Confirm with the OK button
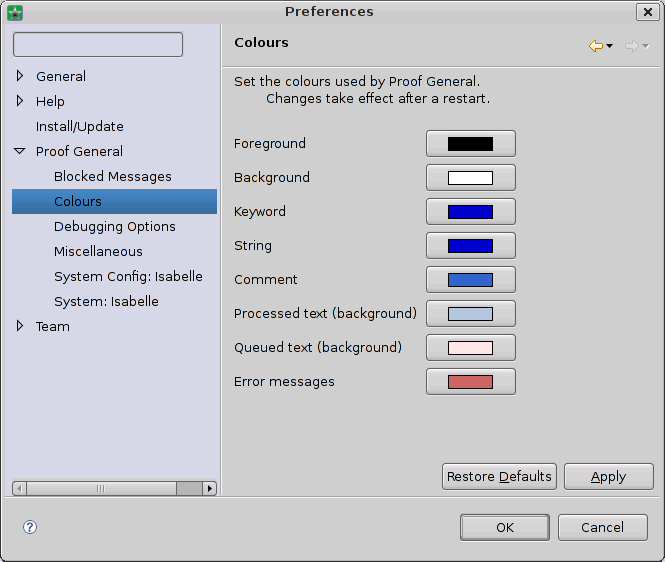The image size is (665, 562). pos(505,528)
